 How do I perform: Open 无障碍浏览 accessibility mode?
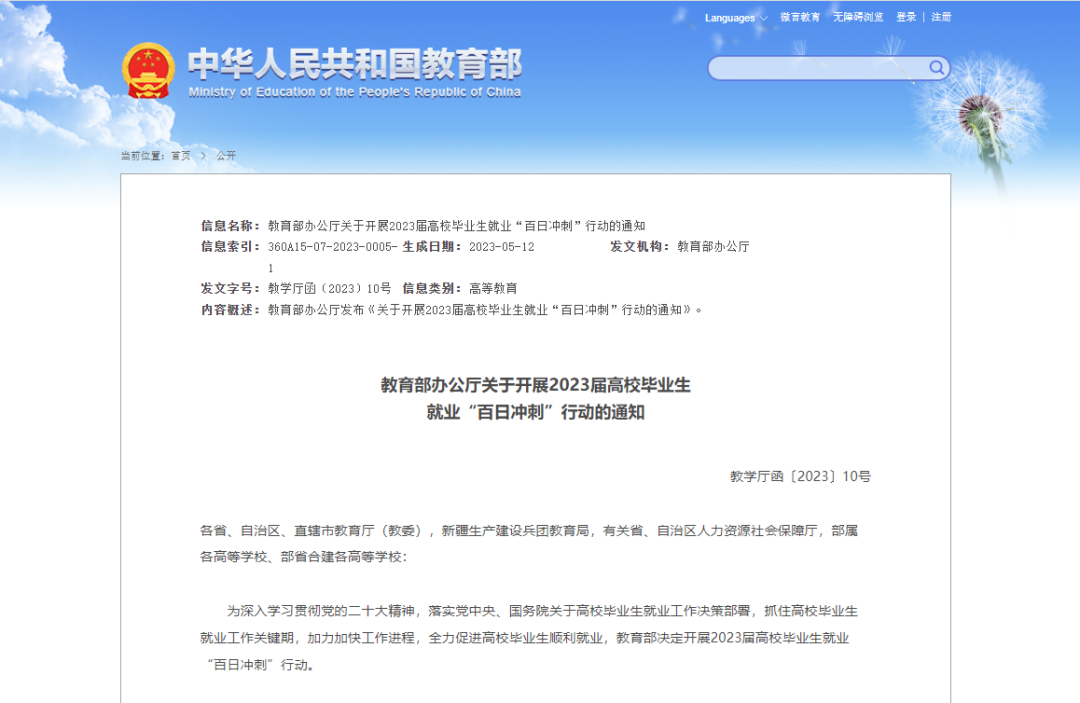pyautogui.click(x=858, y=17)
